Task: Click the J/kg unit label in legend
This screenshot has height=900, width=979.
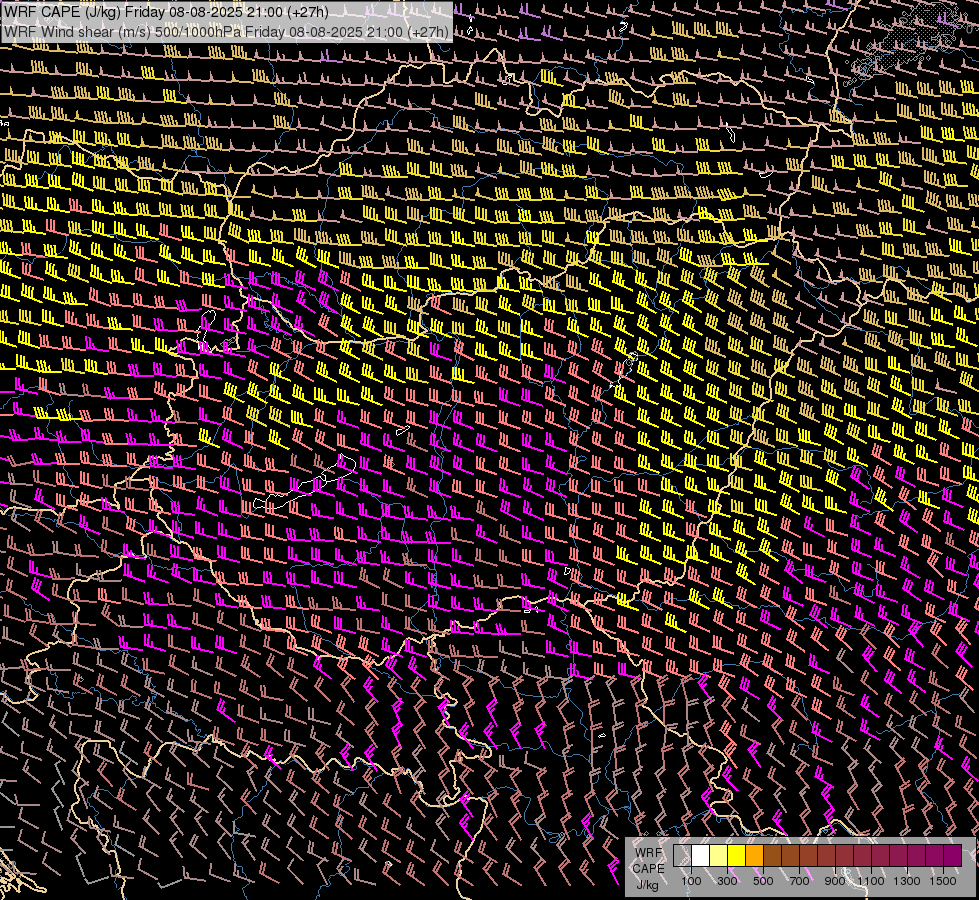Action: (x=647, y=885)
